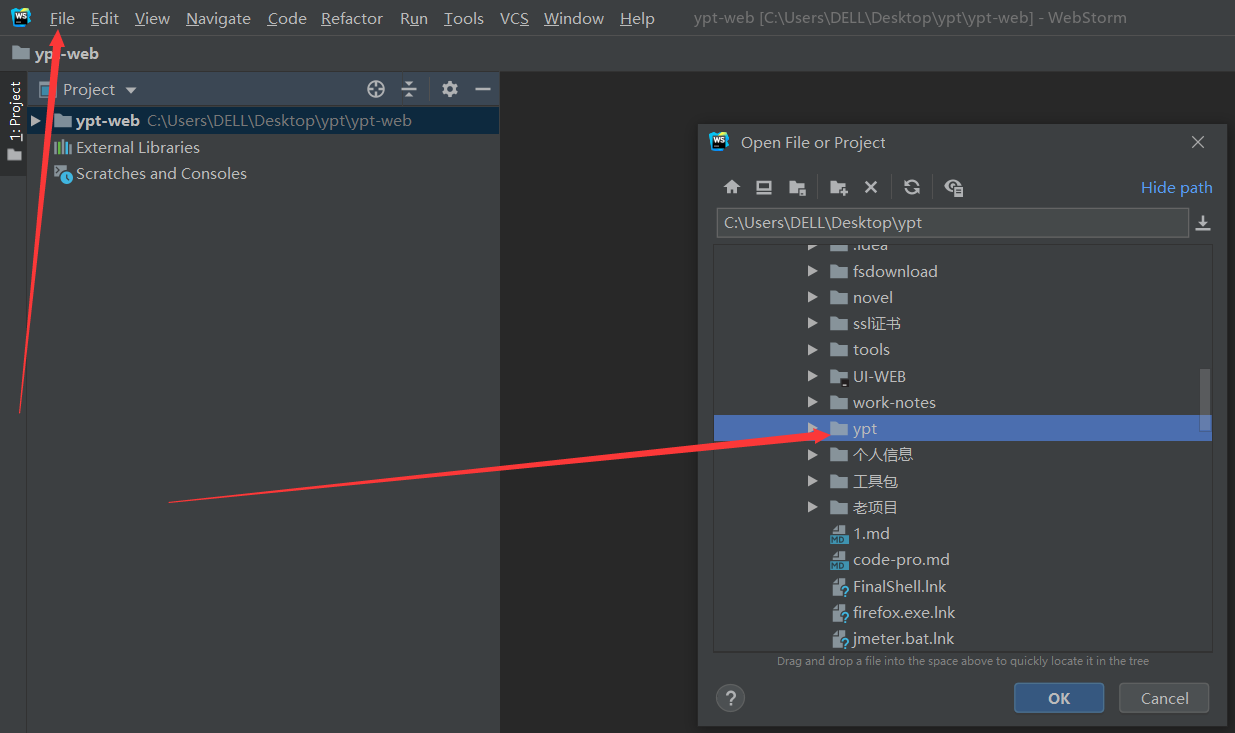
Task: Hide the Project tool window
Action: (x=482, y=89)
